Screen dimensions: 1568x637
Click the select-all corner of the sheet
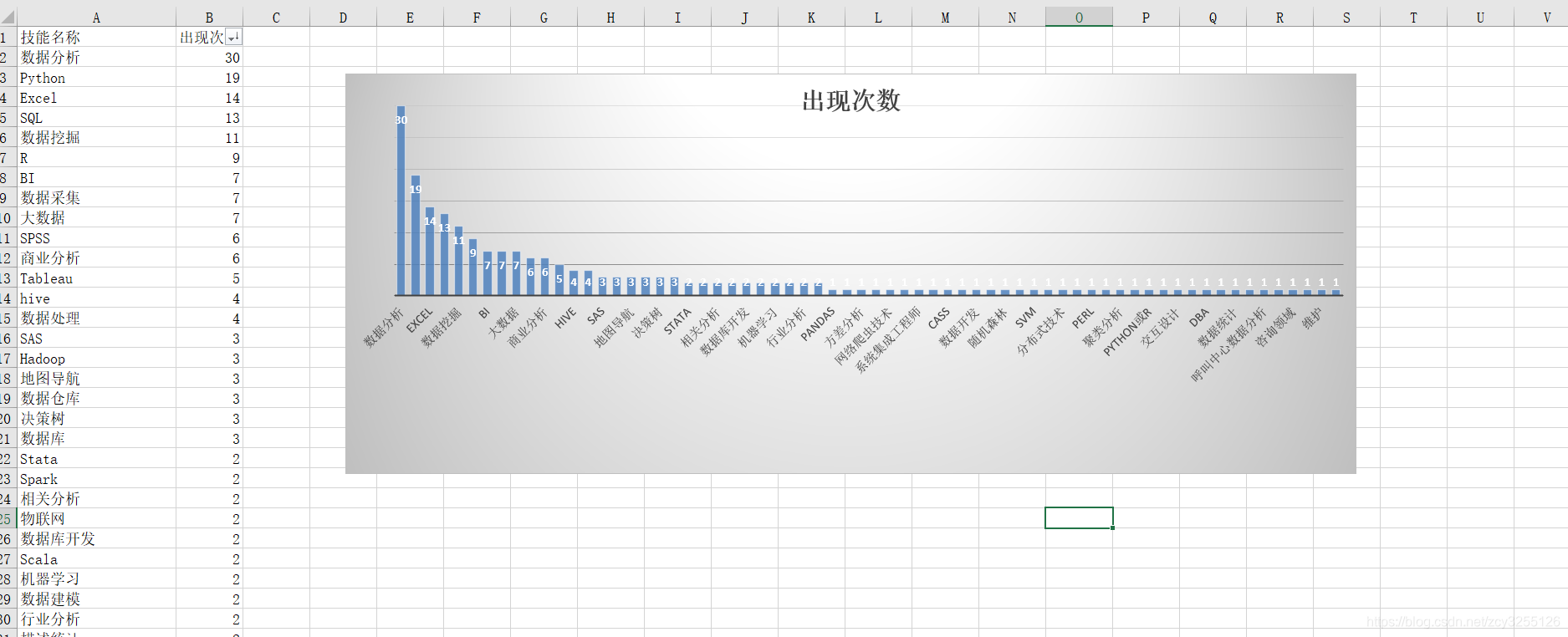[8, 17]
